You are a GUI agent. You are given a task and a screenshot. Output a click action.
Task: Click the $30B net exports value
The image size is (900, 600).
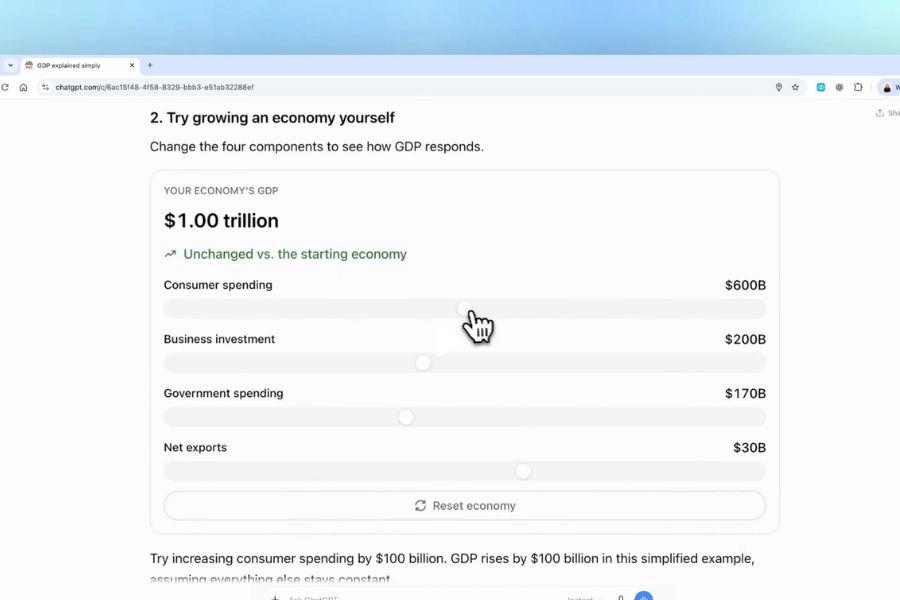point(749,447)
